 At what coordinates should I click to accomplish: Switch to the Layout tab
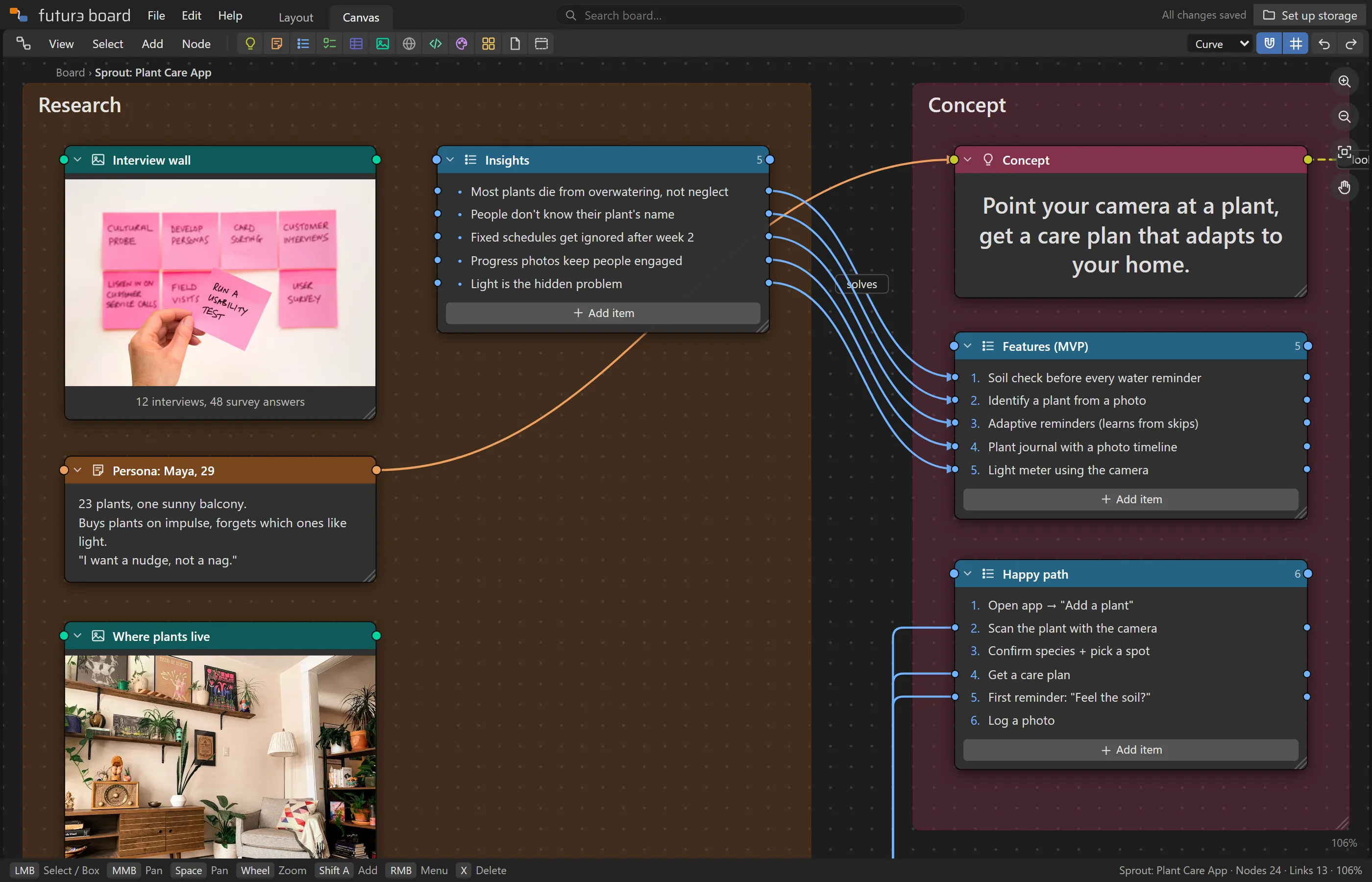[x=295, y=17]
